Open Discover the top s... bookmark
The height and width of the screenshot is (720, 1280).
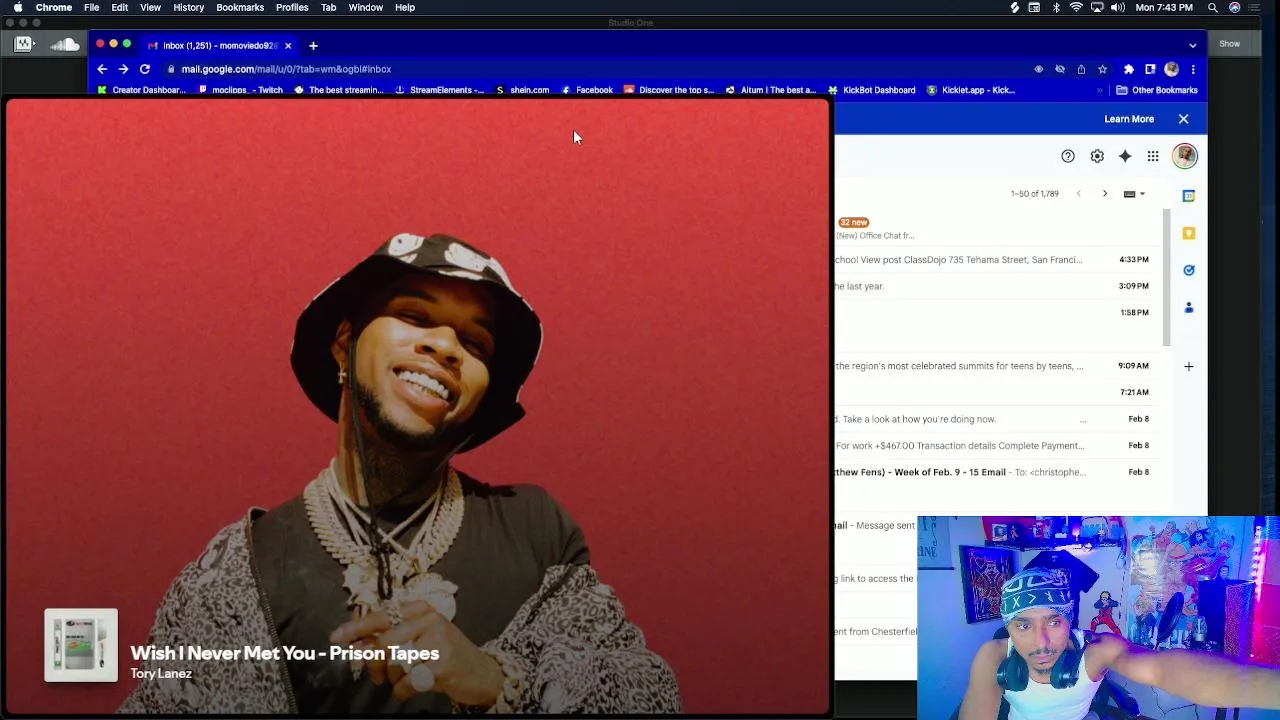tap(668, 90)
